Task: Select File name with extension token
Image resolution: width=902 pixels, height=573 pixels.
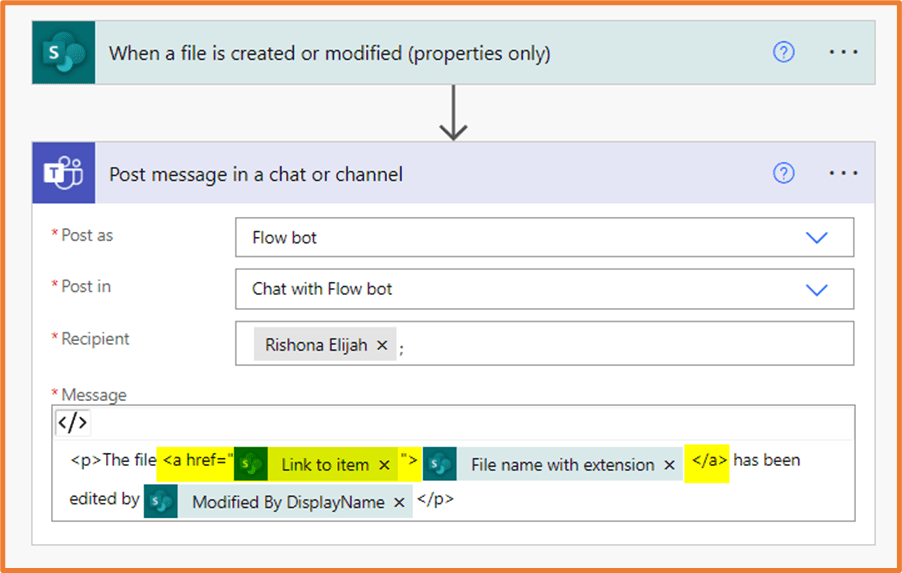Action: (x=562, y=465)
